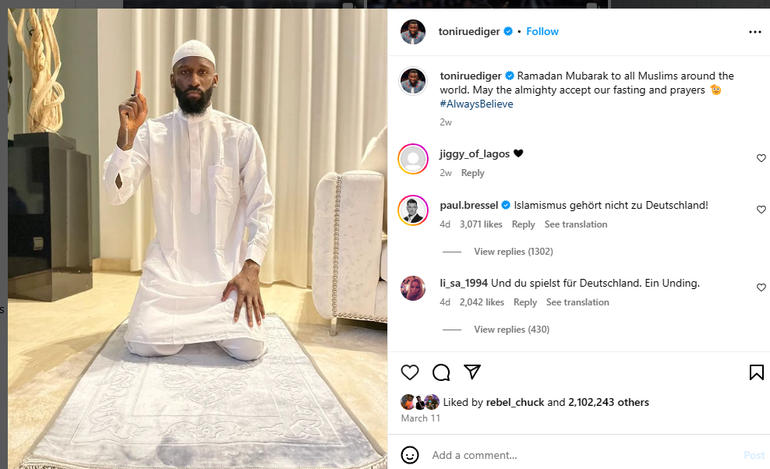Image resolution: width=770 pixels, height=469 pixels.
Task: Like the post with the heart icon
Action: coord(410,372)
